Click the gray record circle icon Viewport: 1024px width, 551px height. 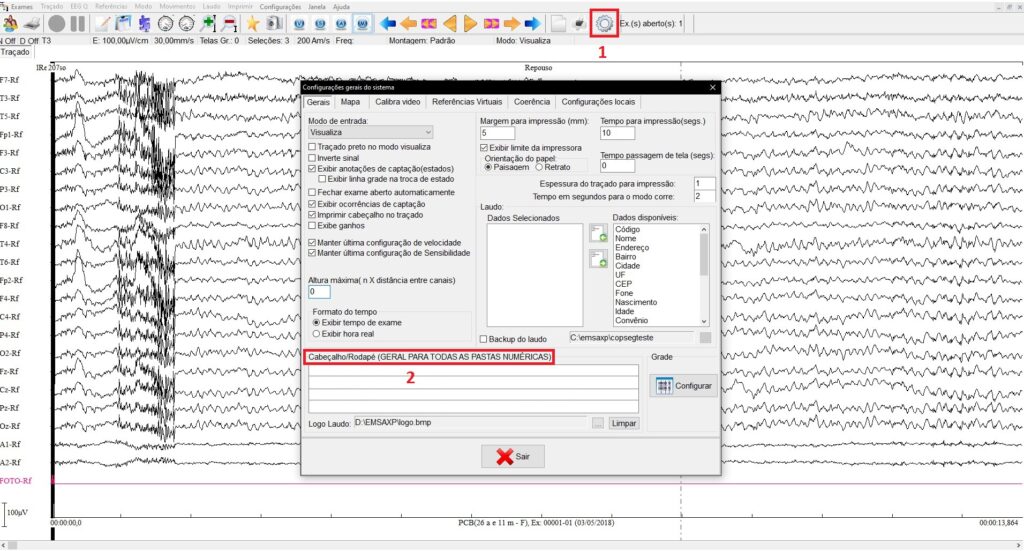[x=57, y=22]
